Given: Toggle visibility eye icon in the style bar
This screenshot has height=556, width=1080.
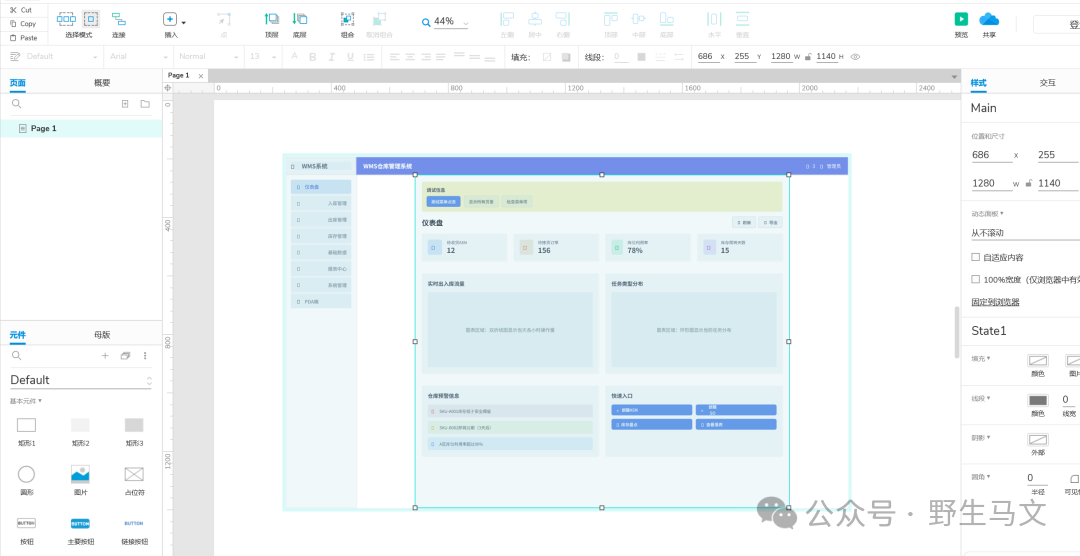Looking at the screenshot, I should (855, 57).
